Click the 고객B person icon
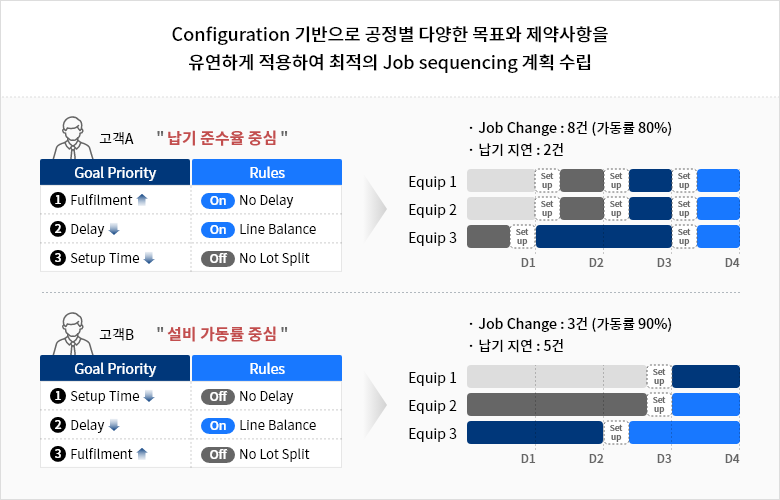Viewport: 780px width, 500px height. pos(73,334)
